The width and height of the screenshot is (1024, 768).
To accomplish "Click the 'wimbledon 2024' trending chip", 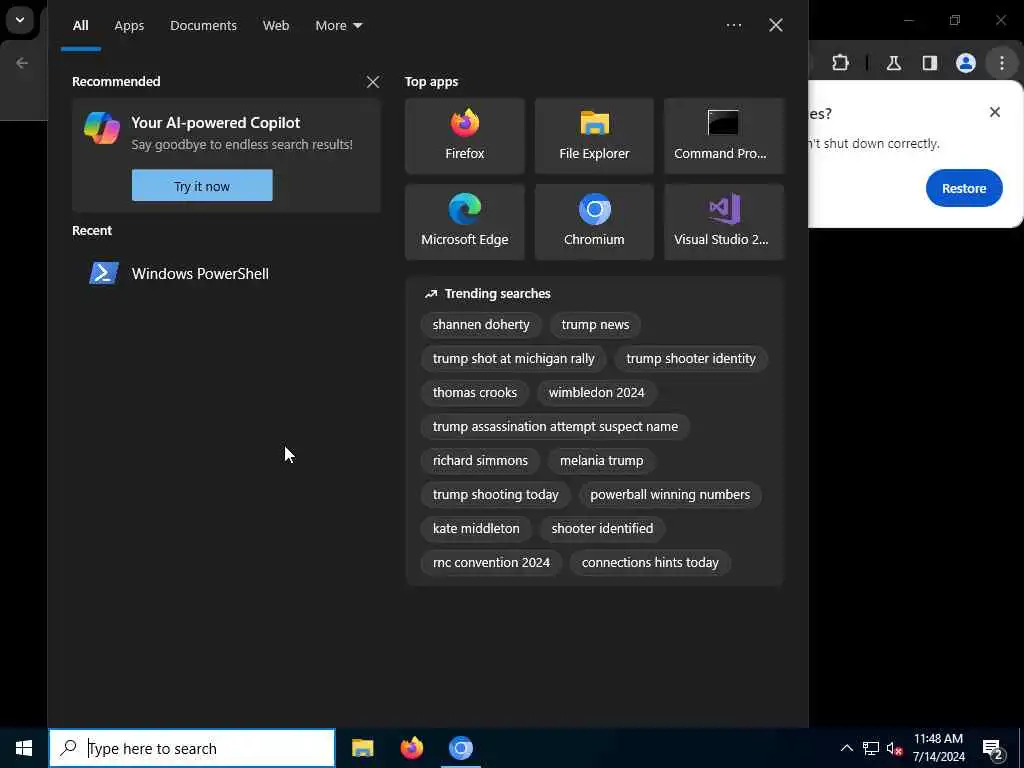I will pos(596,392).
